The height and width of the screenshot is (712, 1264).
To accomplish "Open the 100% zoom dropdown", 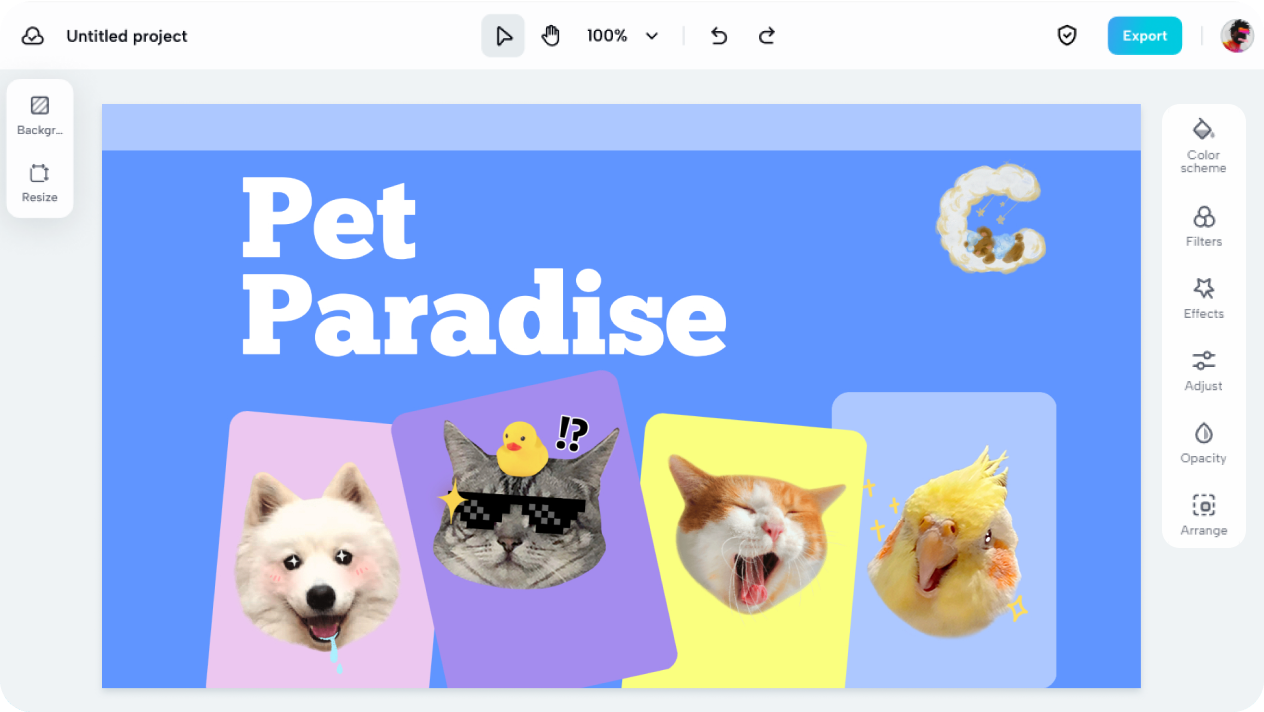I will point(622,36).
